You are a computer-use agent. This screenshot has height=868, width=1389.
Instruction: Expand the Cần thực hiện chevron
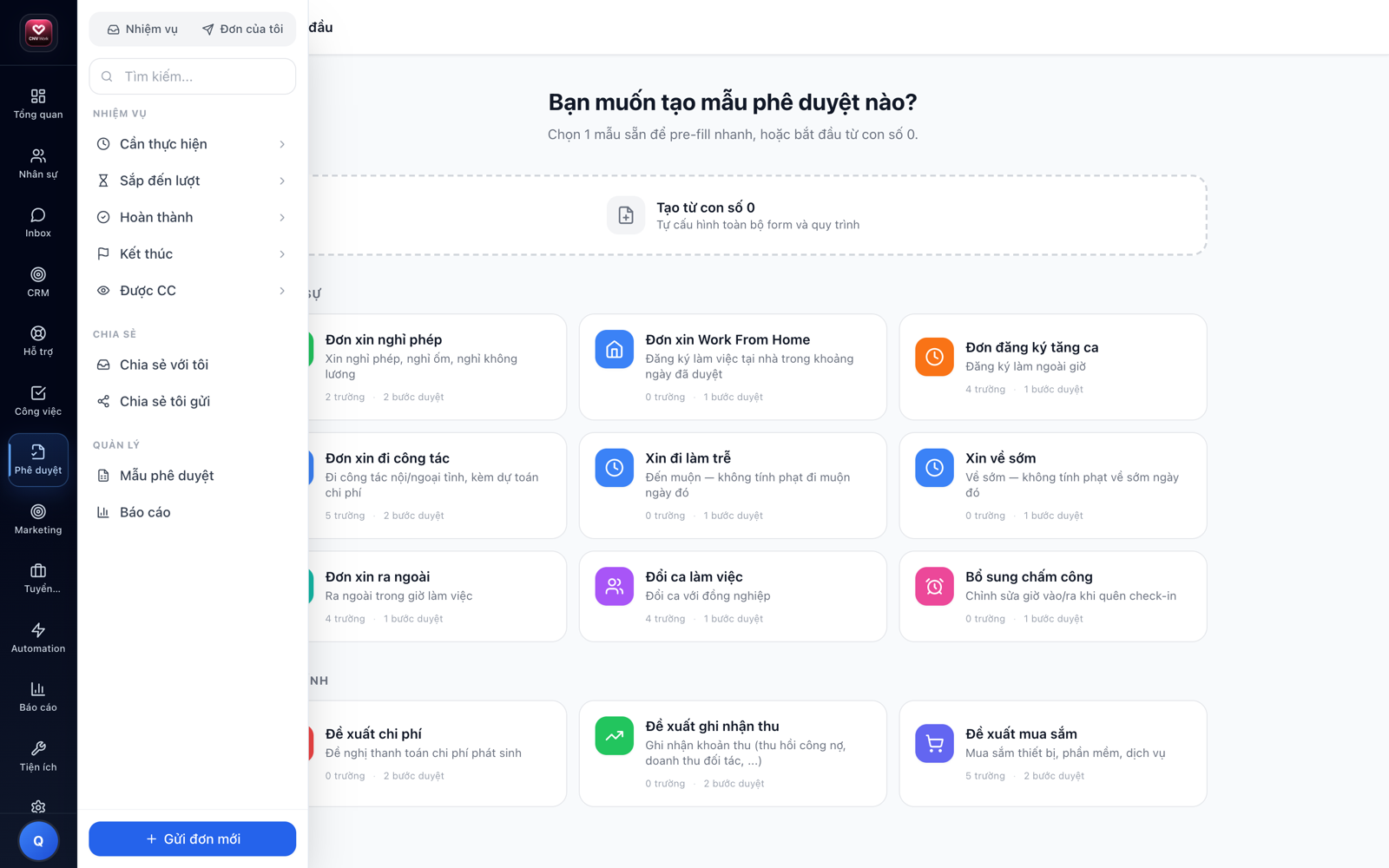[282, 144]
